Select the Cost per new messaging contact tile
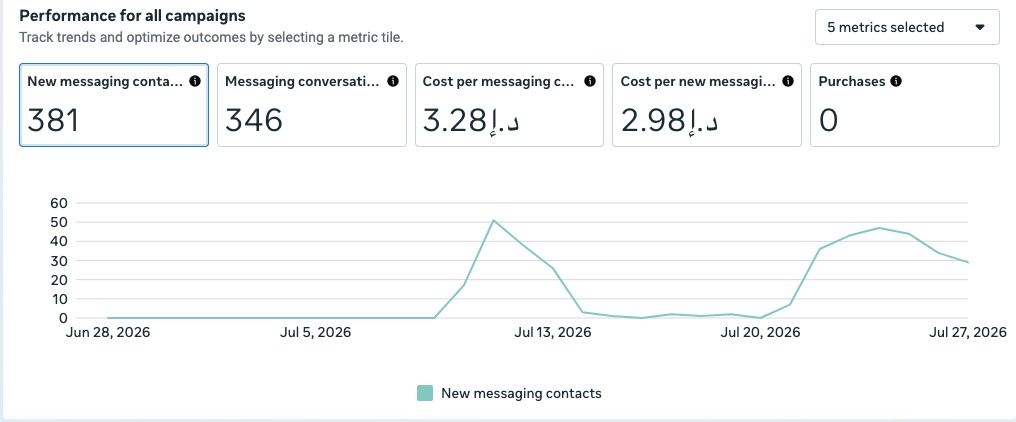The width and height of the screenshot is (1016, 422). tap(707, 105)
